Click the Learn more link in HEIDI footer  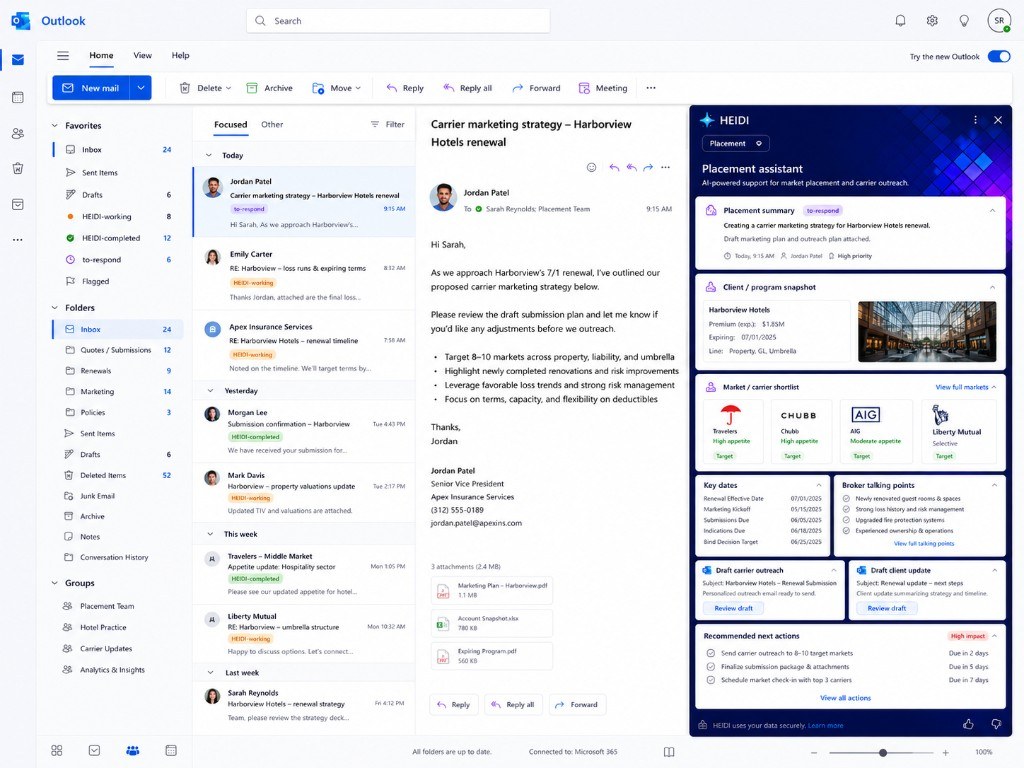[825, 726]
